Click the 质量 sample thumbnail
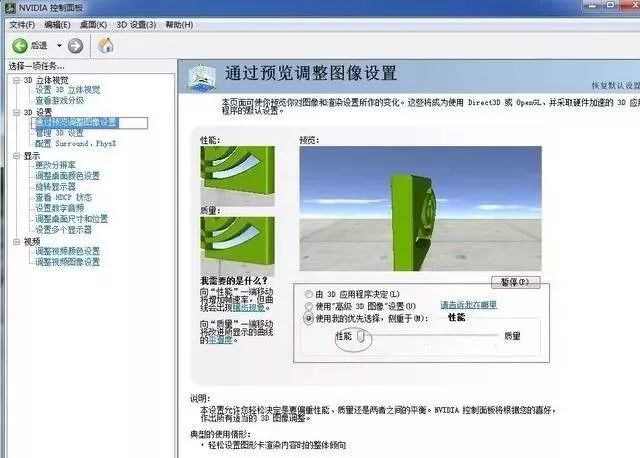 coord(238,245)
